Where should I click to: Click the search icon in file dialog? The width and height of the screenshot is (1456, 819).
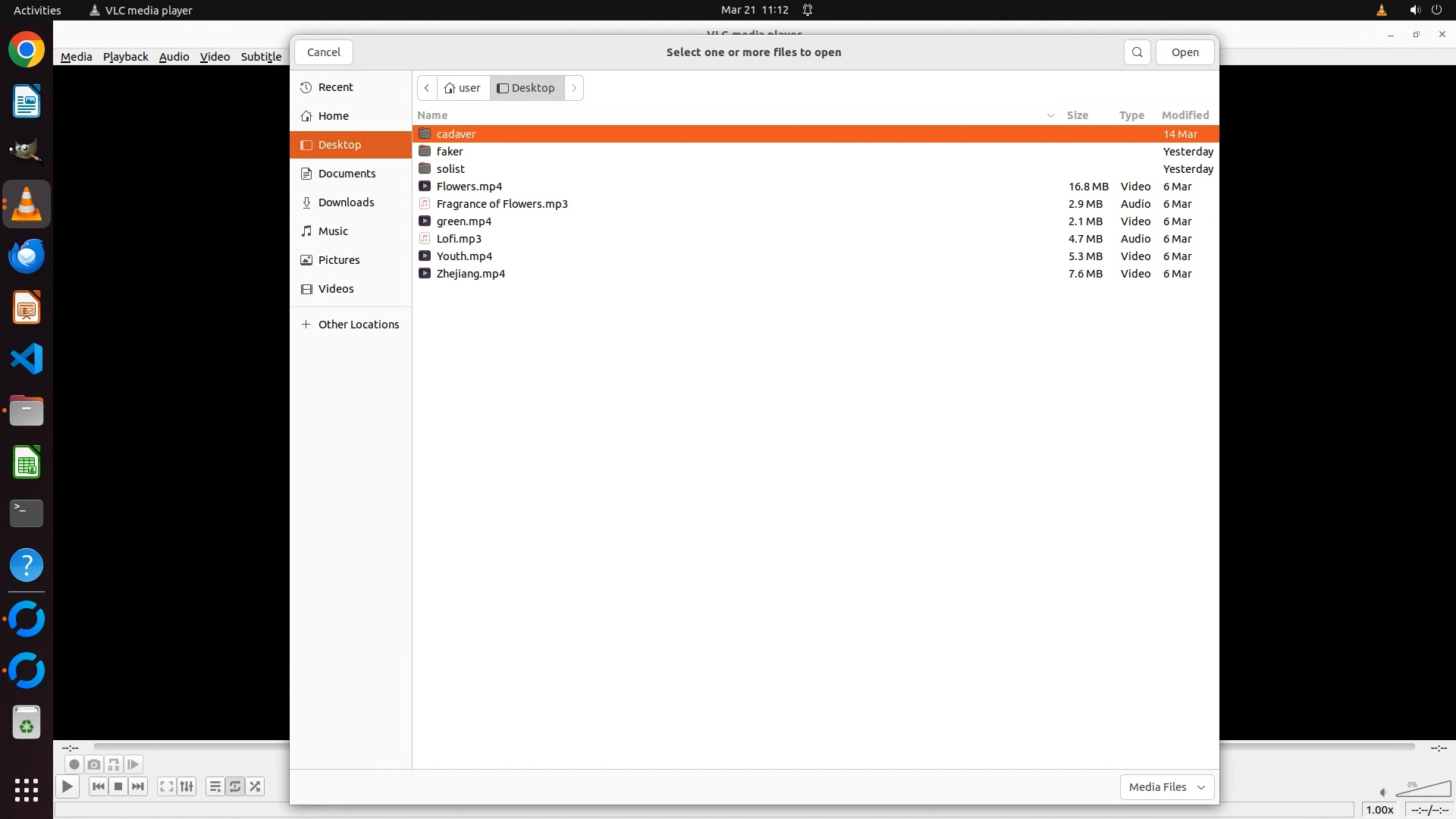click(x=1137, y=52)
